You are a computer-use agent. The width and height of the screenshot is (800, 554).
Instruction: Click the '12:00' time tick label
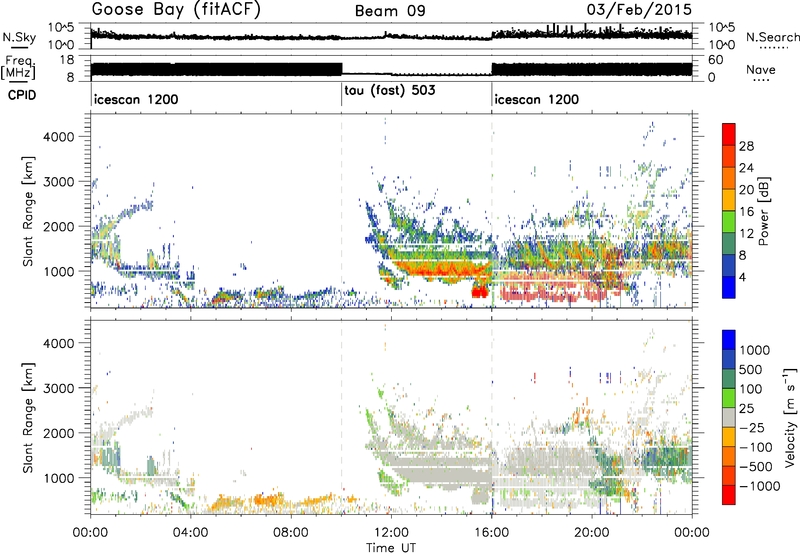391,533
